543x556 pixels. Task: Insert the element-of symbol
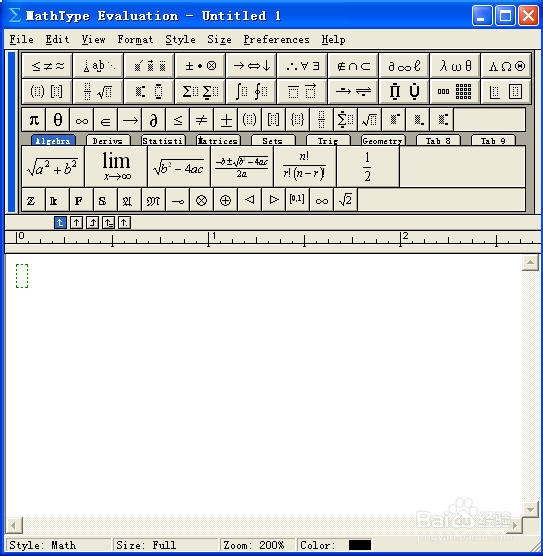click(x=106, y=120)
